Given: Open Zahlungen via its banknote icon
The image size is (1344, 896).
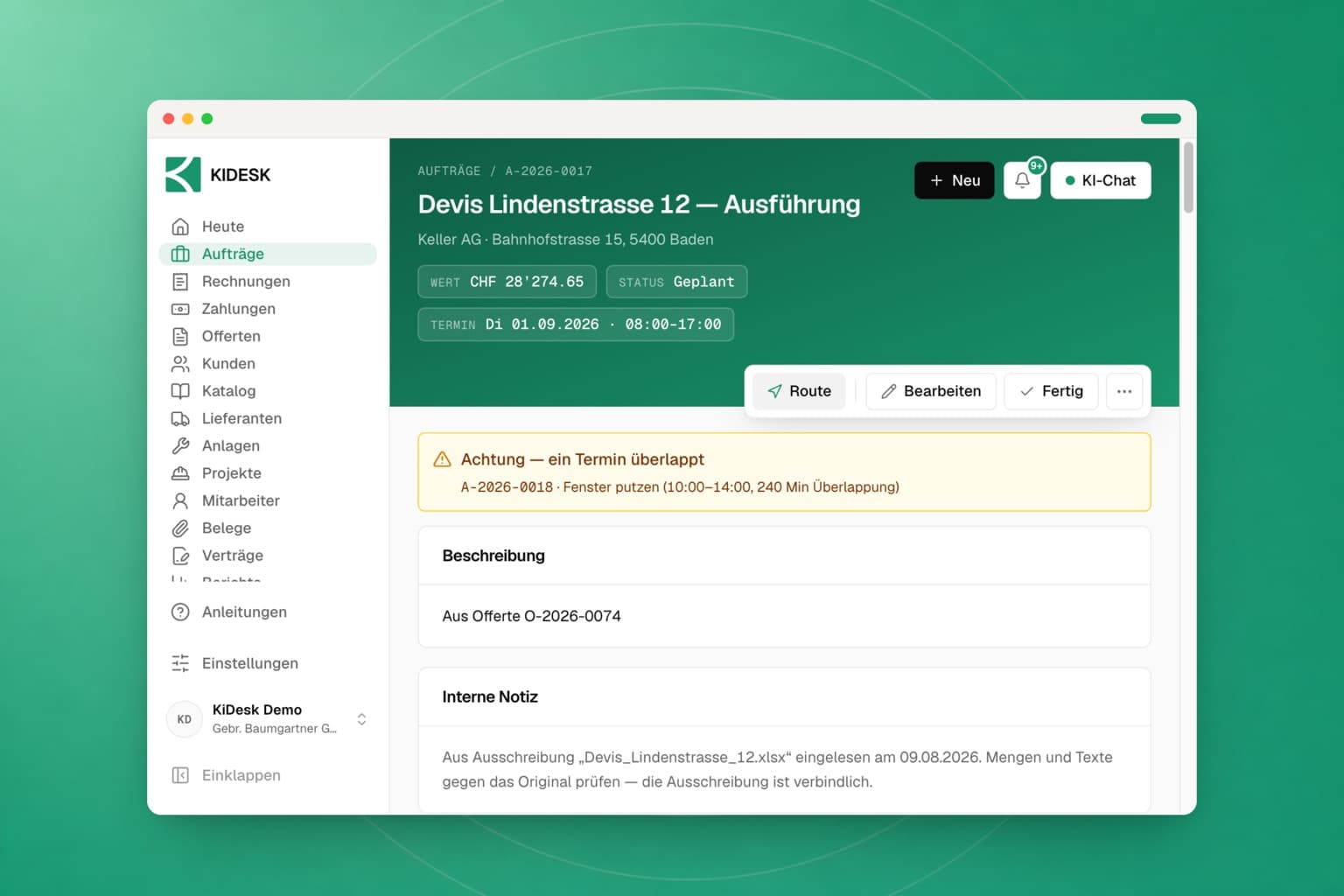Looking at the screenshot, I should click(x=180, y=309).
